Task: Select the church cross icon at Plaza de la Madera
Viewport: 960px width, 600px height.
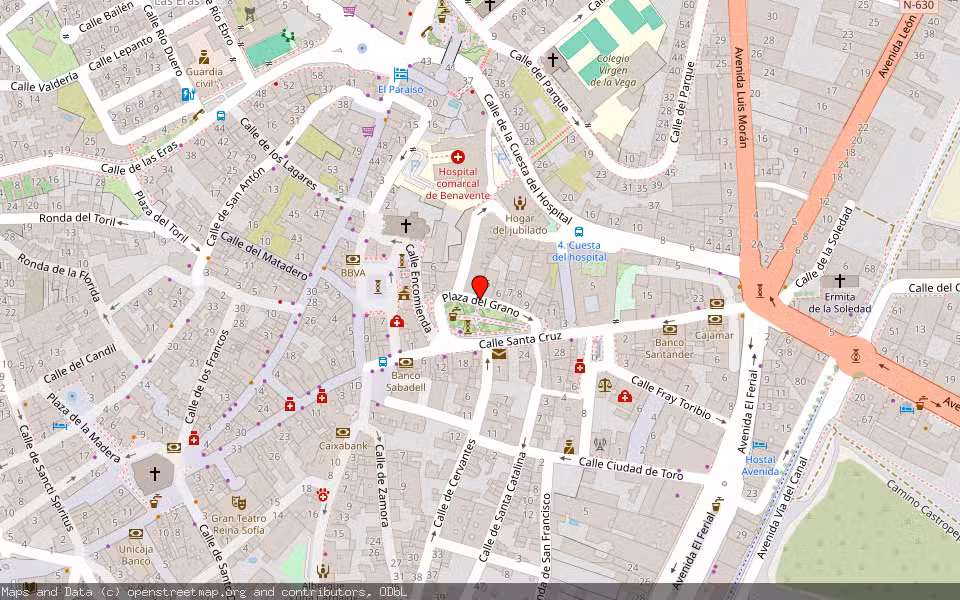Action: (154, 473)
